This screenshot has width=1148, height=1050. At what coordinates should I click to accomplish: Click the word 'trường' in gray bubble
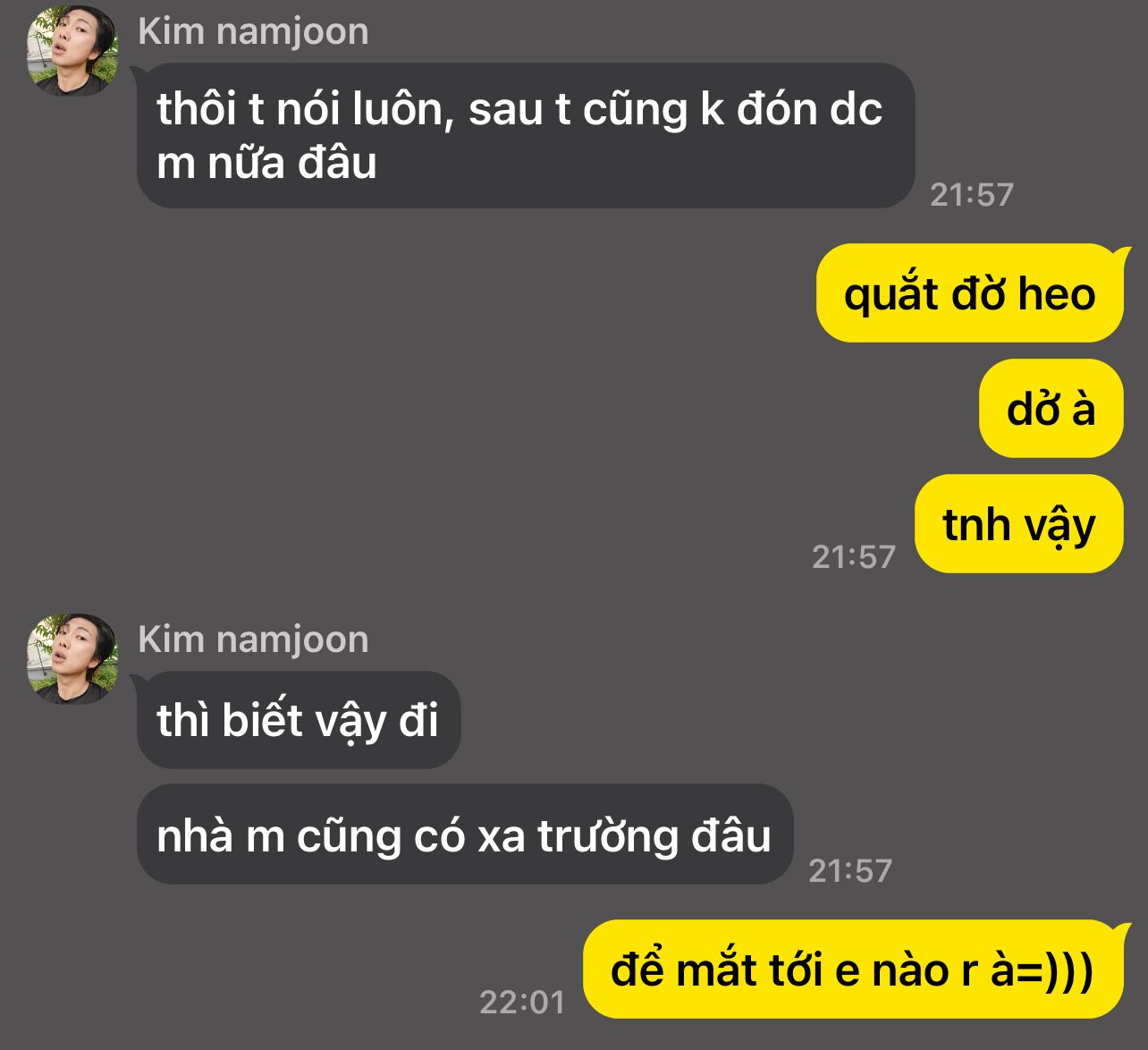click(x=606, y=836)
